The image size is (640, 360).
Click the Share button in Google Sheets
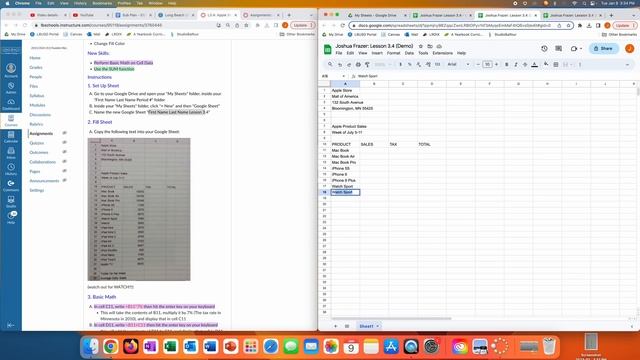(603, 49)
